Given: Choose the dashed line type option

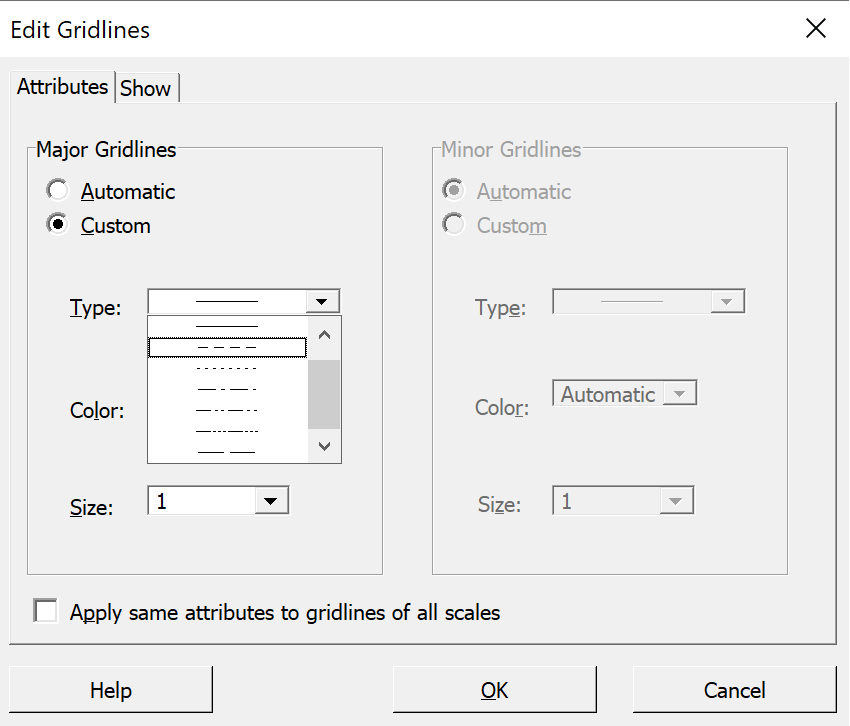Looking at the screenshot, I should coord(227,348).
